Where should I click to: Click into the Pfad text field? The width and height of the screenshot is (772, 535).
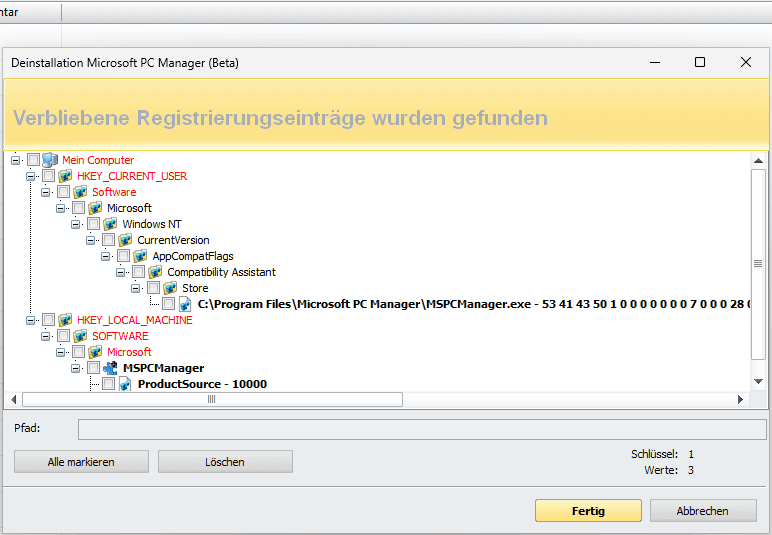click(422, 429)
